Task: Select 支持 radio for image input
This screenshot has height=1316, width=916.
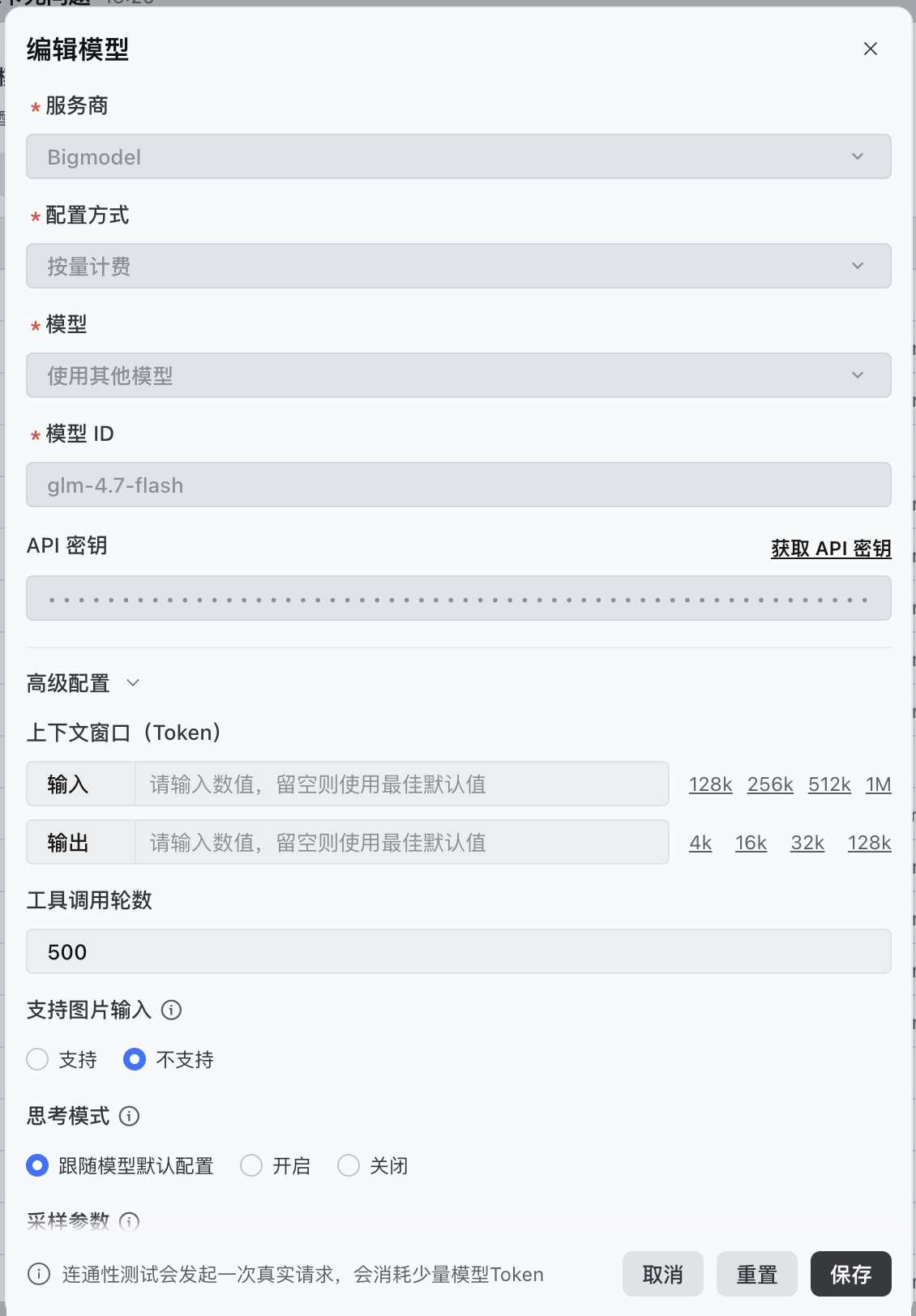Action: [37, 1059]
